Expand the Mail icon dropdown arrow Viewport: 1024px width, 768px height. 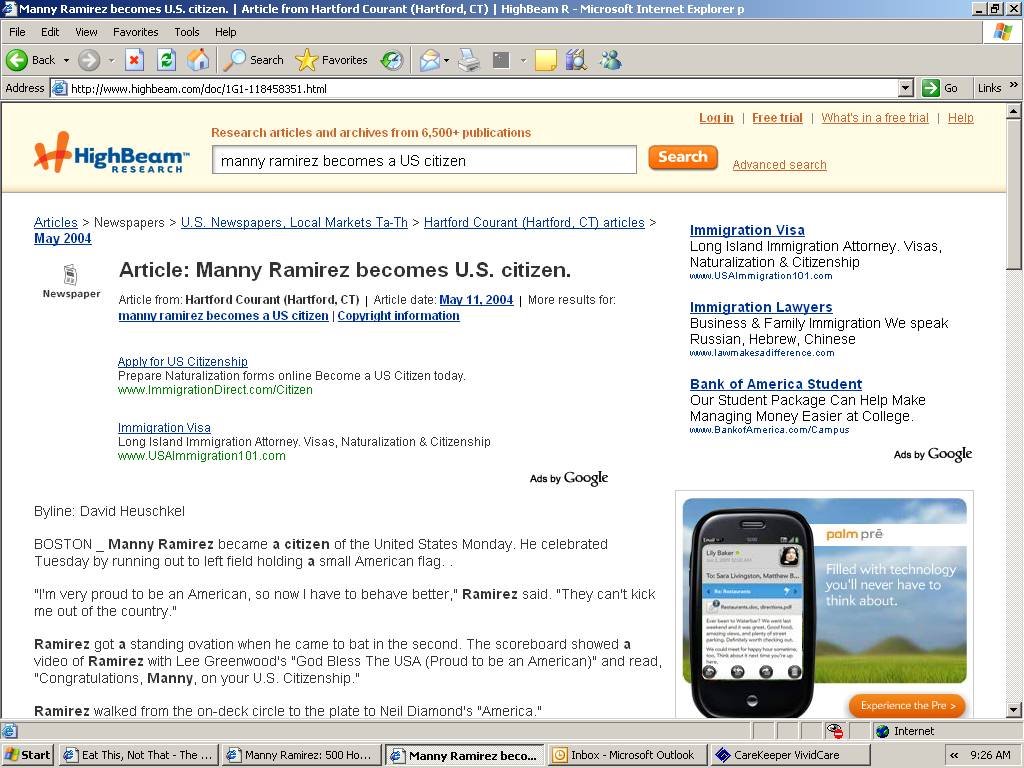[447, 60]
